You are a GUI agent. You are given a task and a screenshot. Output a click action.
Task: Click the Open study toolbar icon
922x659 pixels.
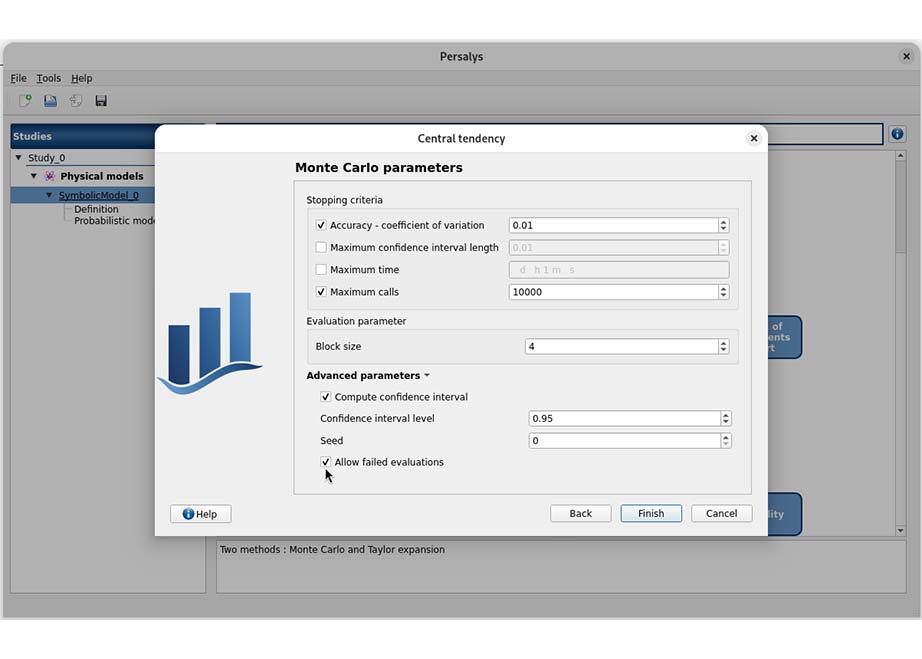(50, 101)
